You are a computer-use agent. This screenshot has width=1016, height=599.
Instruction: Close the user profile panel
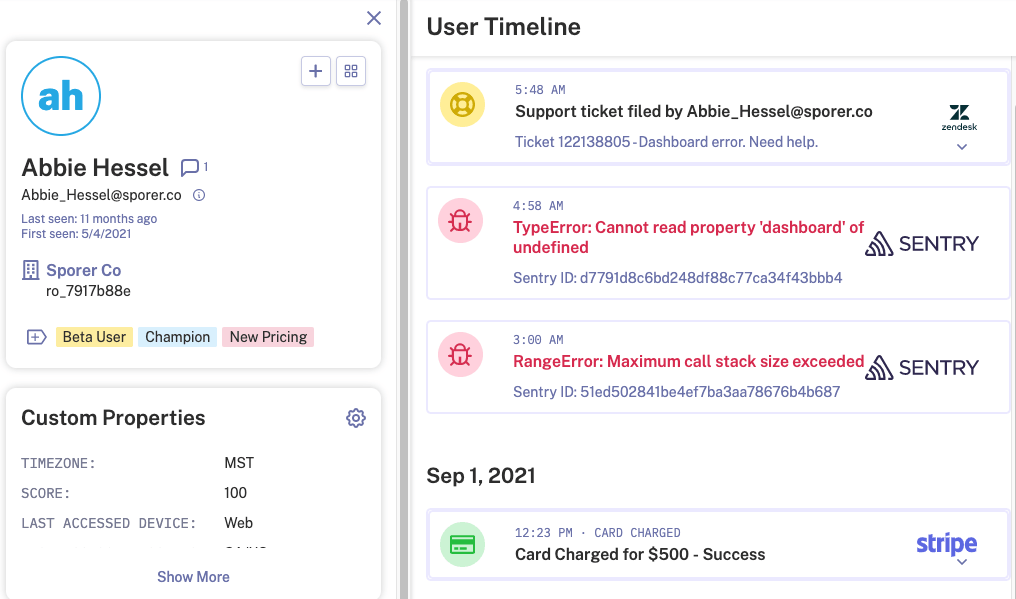click(x=374, y=18)
